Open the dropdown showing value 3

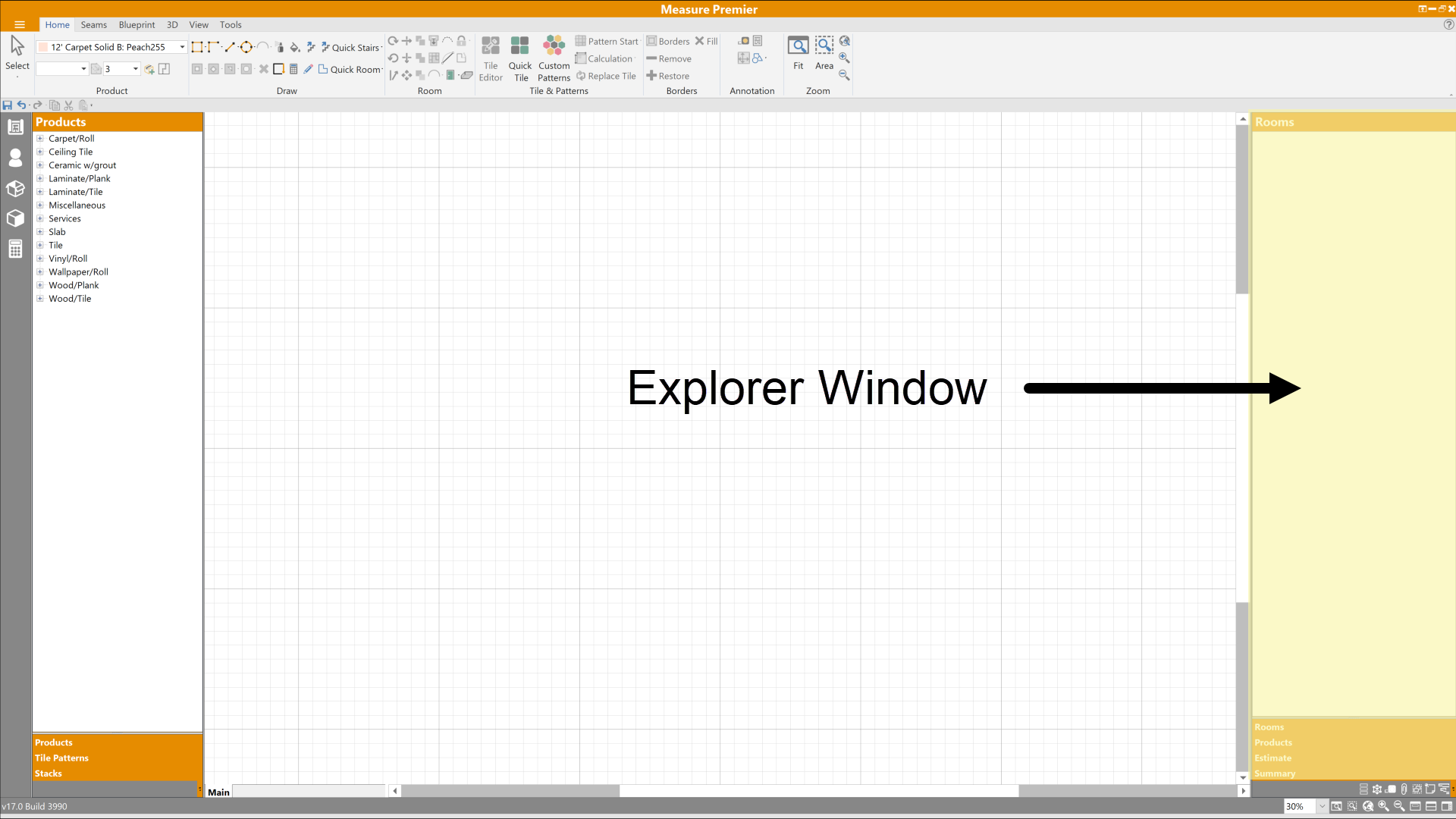point(136,69)
